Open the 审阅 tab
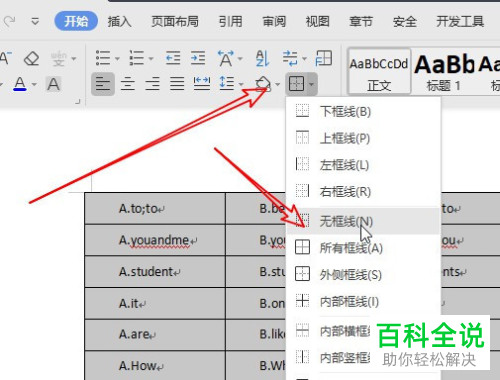This screenshot has height=380, width=500. (x=274, y=22)
